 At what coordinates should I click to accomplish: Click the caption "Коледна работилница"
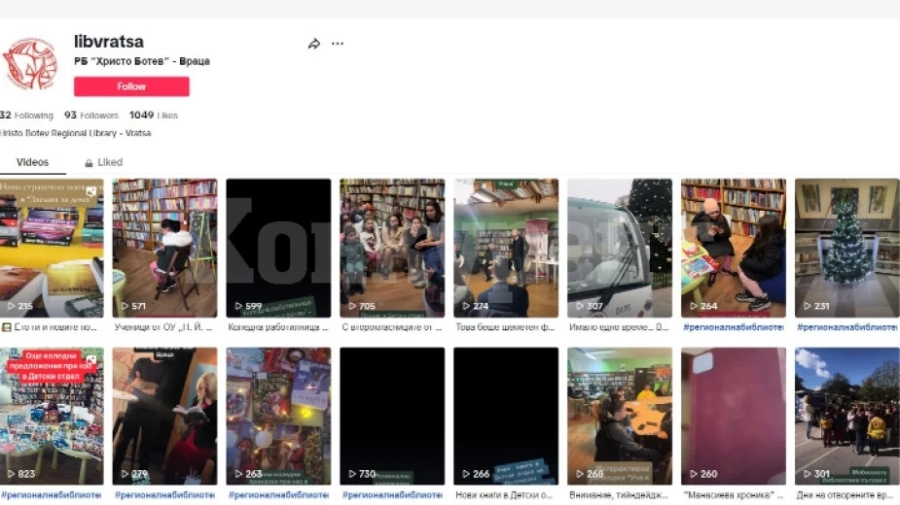pyautogui.click(x=278, y=327)
